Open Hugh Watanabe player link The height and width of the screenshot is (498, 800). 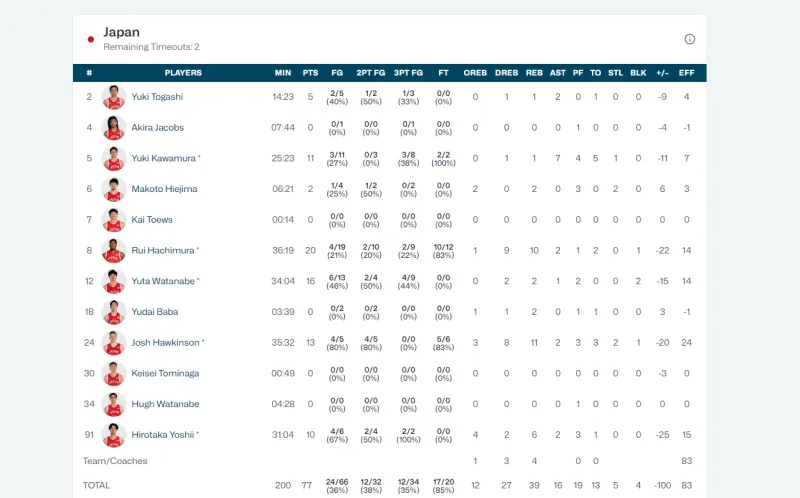165,404
